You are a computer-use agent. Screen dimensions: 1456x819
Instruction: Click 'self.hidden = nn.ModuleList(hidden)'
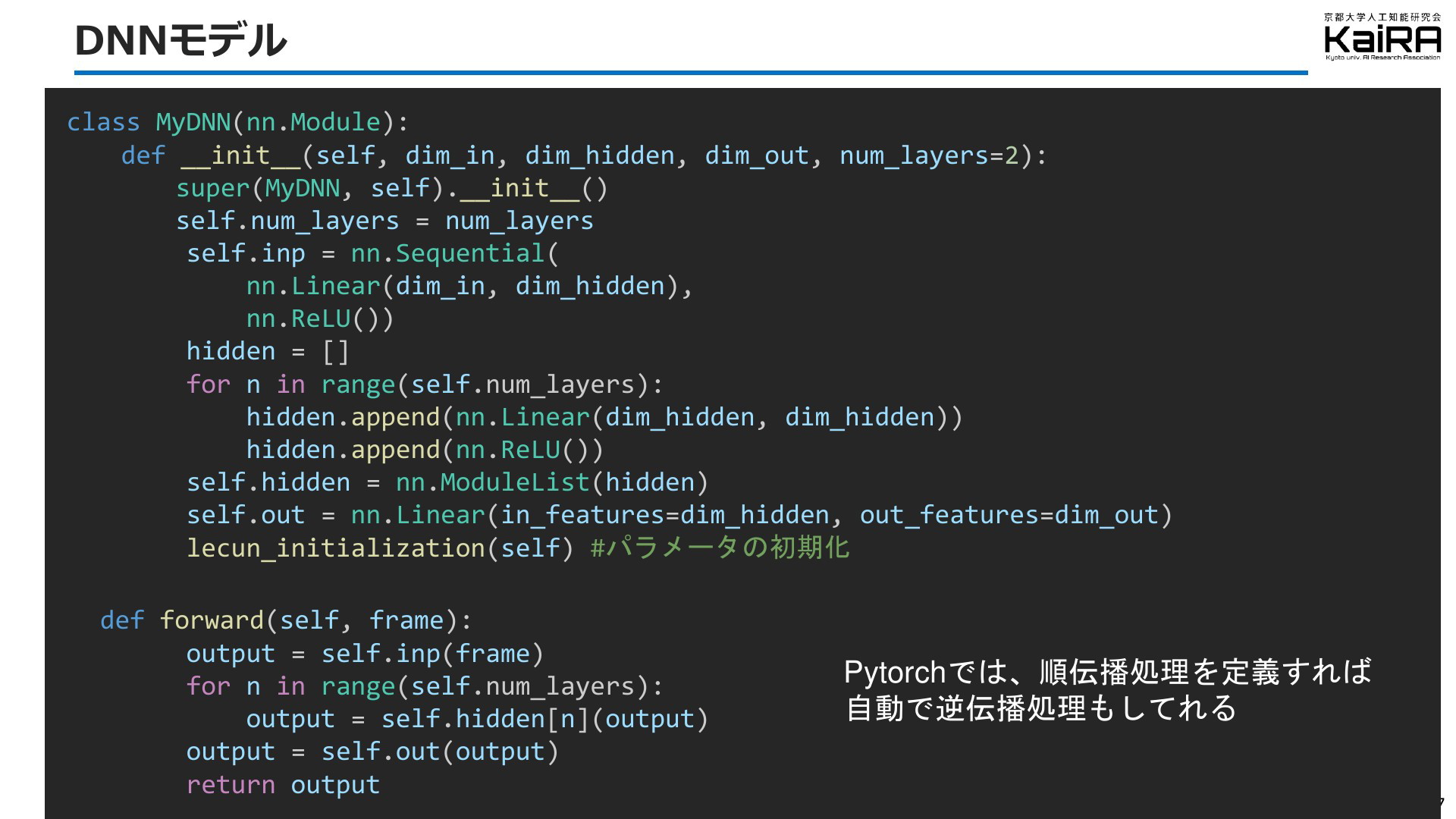(x=447, y=482)
